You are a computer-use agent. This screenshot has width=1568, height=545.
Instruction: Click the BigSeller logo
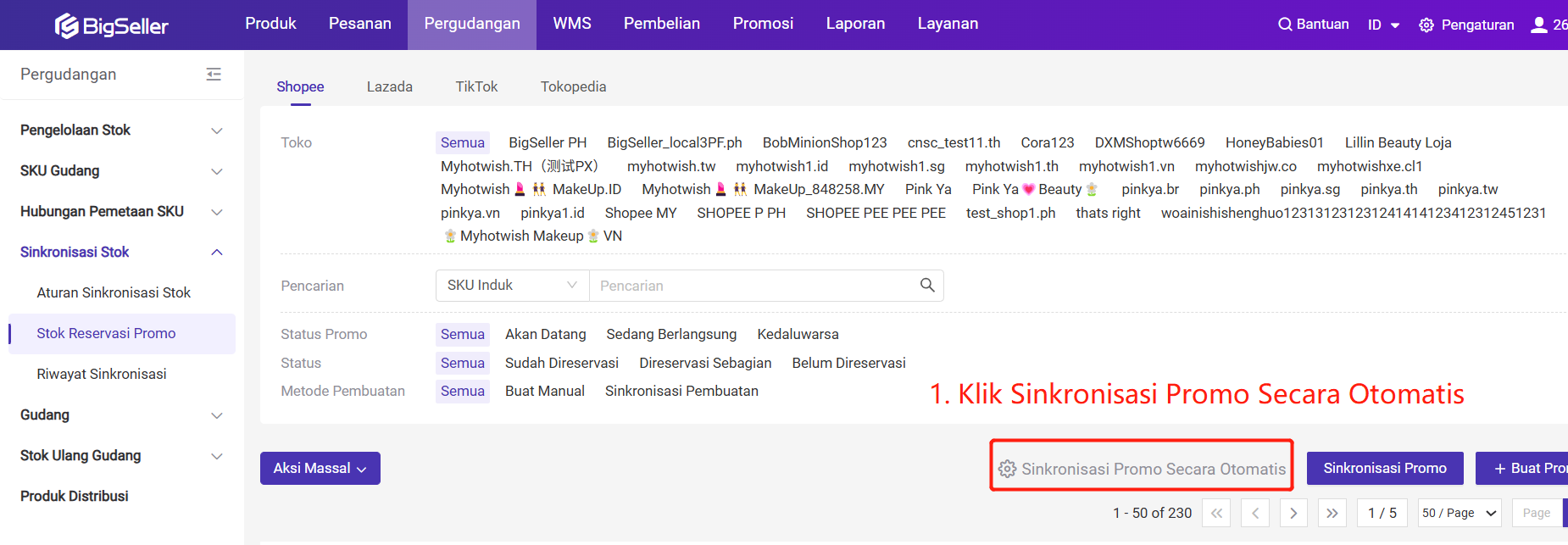point(111,25)
